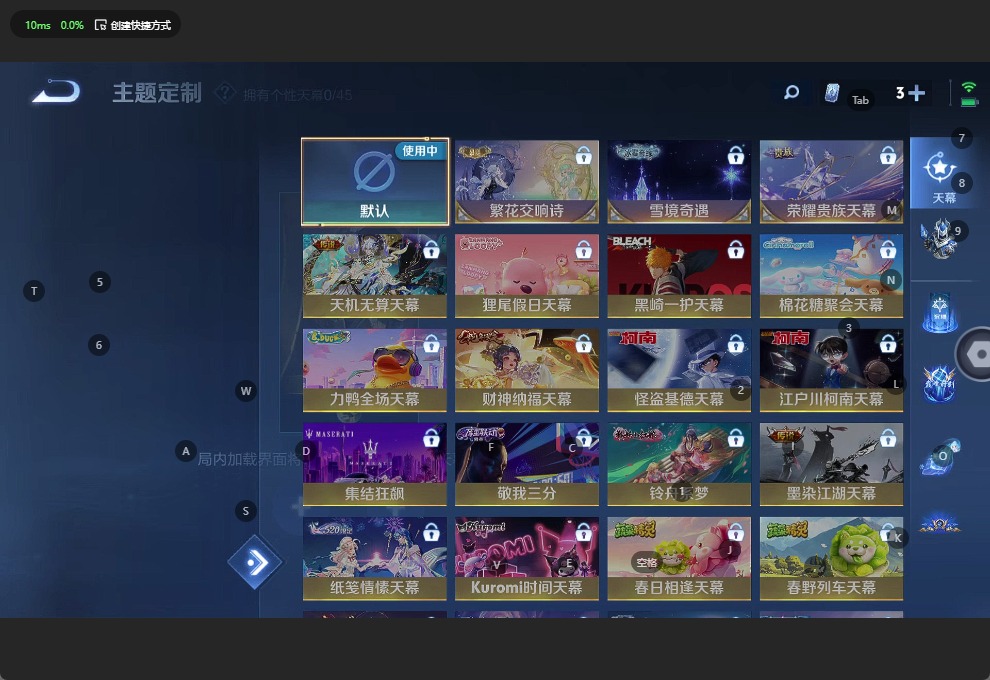Image resolution: width=990 pixels, height=680 pixels.
Task: Click the 创建快捷方式 shortcut button
Action: coord(133,25)
